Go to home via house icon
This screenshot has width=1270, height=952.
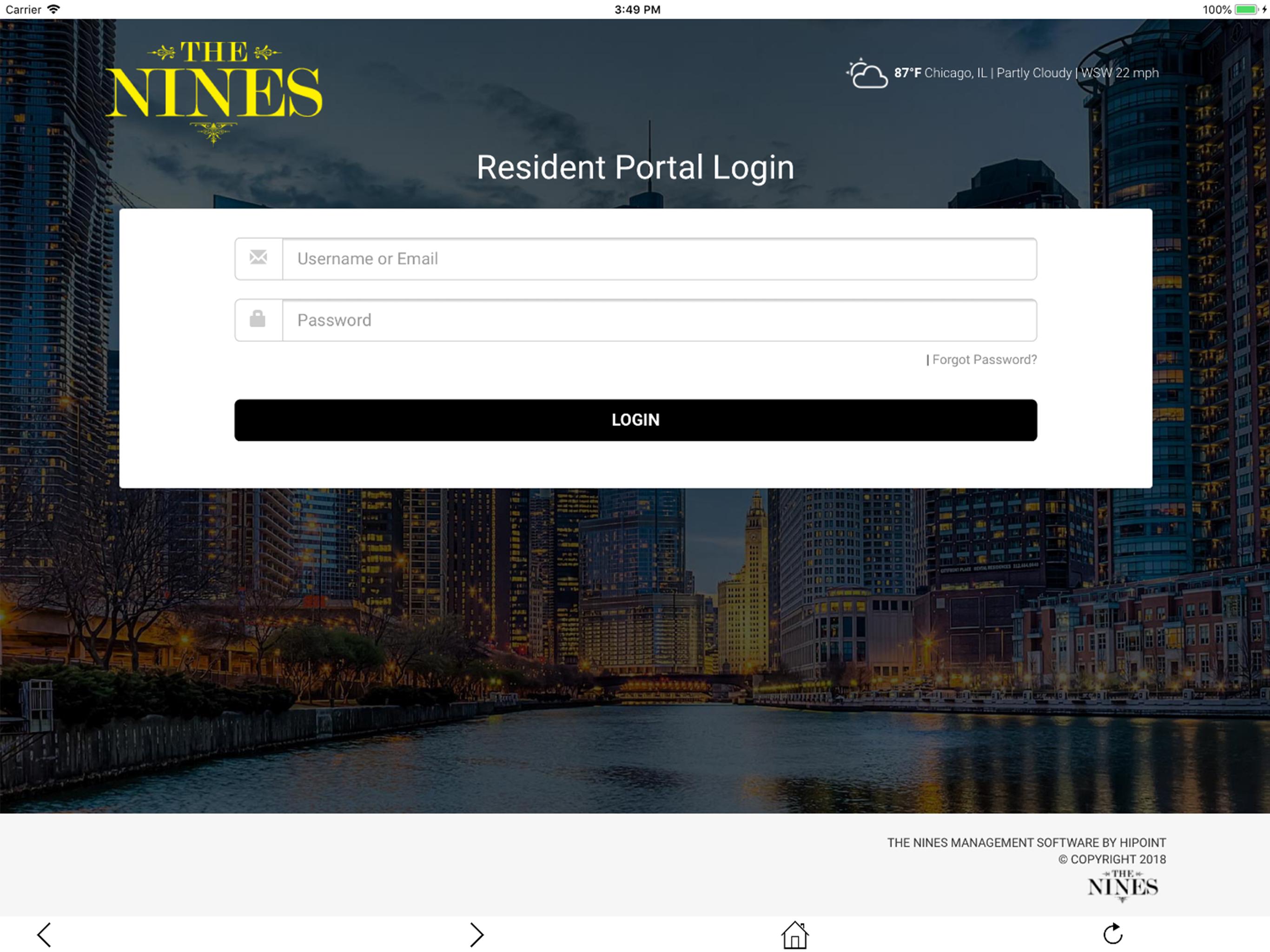[794, 935]
